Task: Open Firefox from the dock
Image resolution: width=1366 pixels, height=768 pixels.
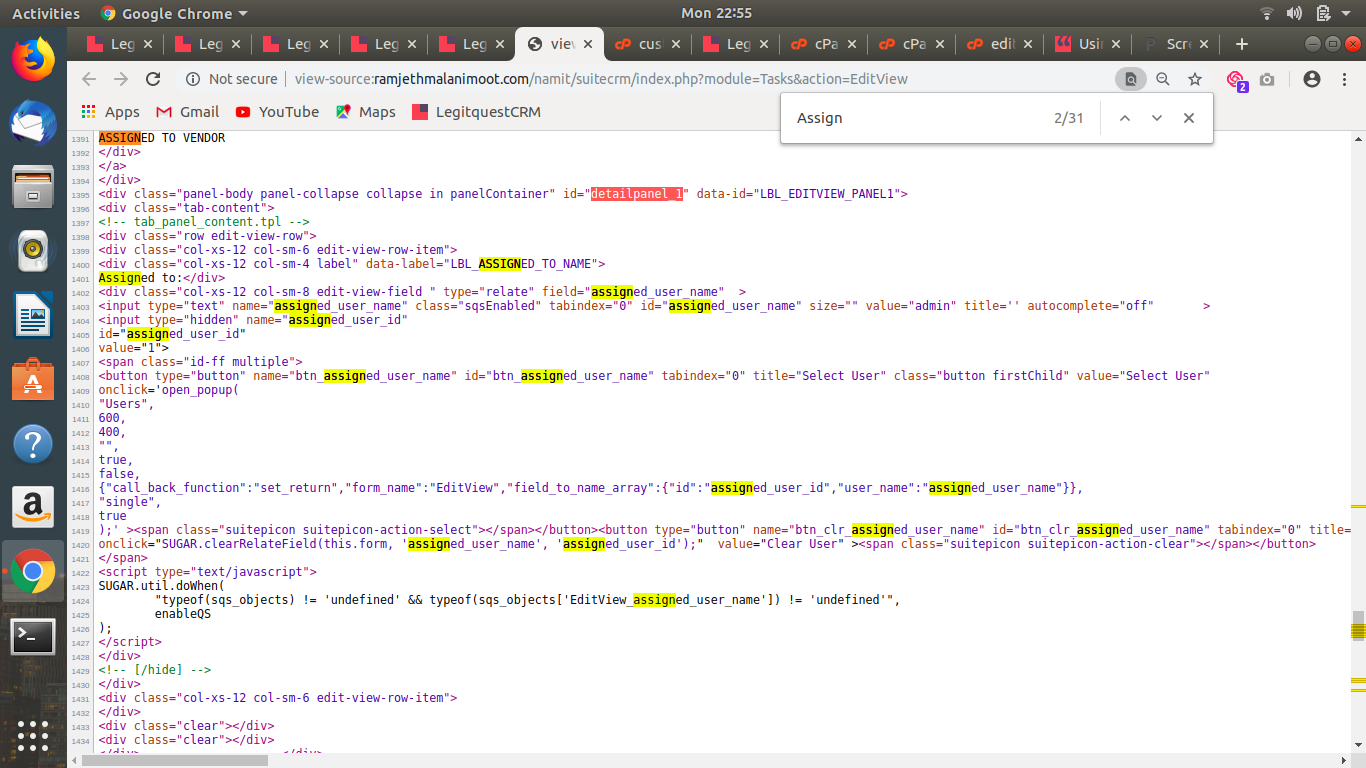Action: pos(33,58)
